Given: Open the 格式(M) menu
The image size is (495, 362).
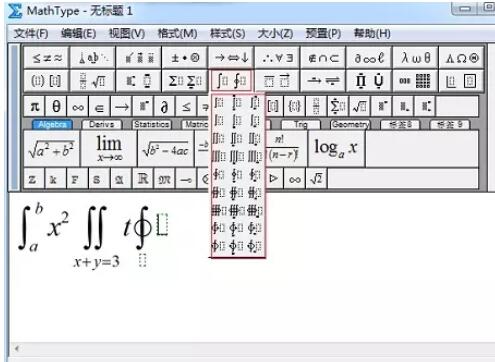Looking at the screenshot, I should [177, 33].
